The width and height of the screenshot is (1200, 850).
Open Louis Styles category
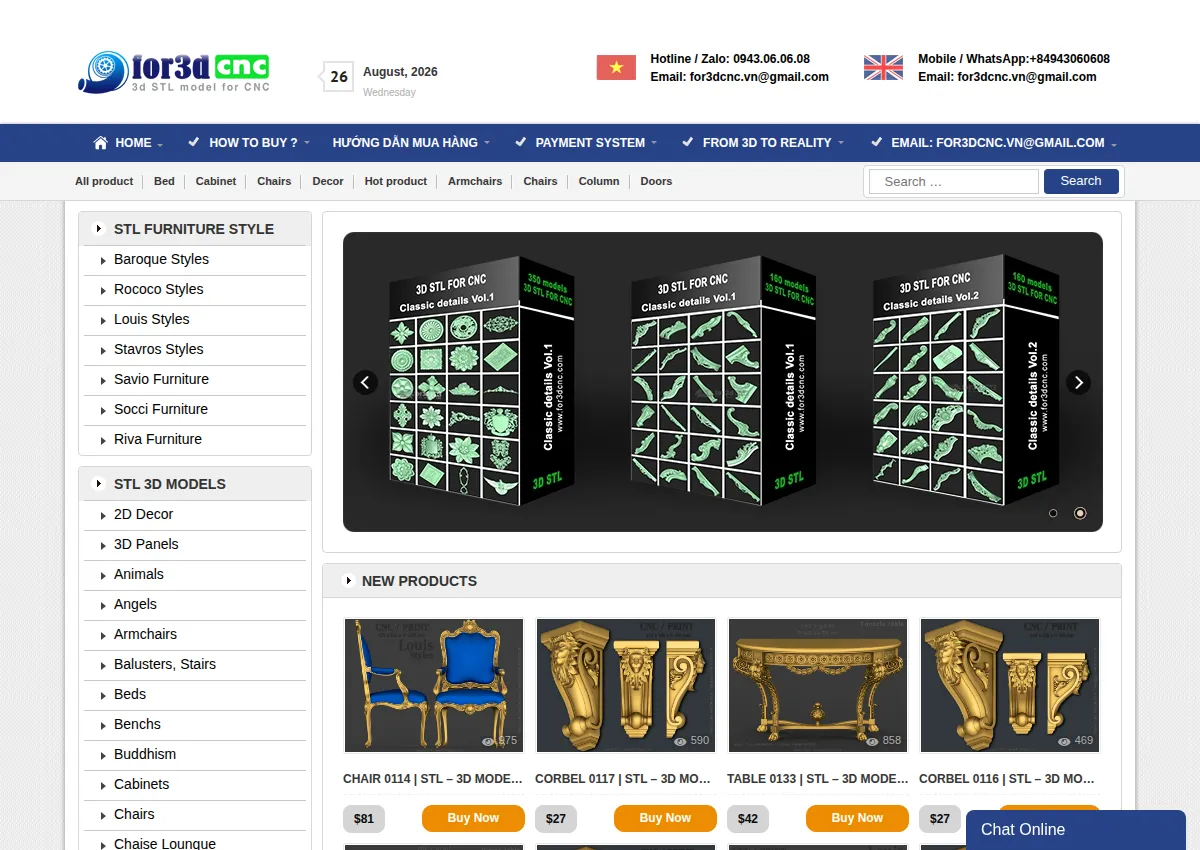pyautogui.click(x=151, y=319)
